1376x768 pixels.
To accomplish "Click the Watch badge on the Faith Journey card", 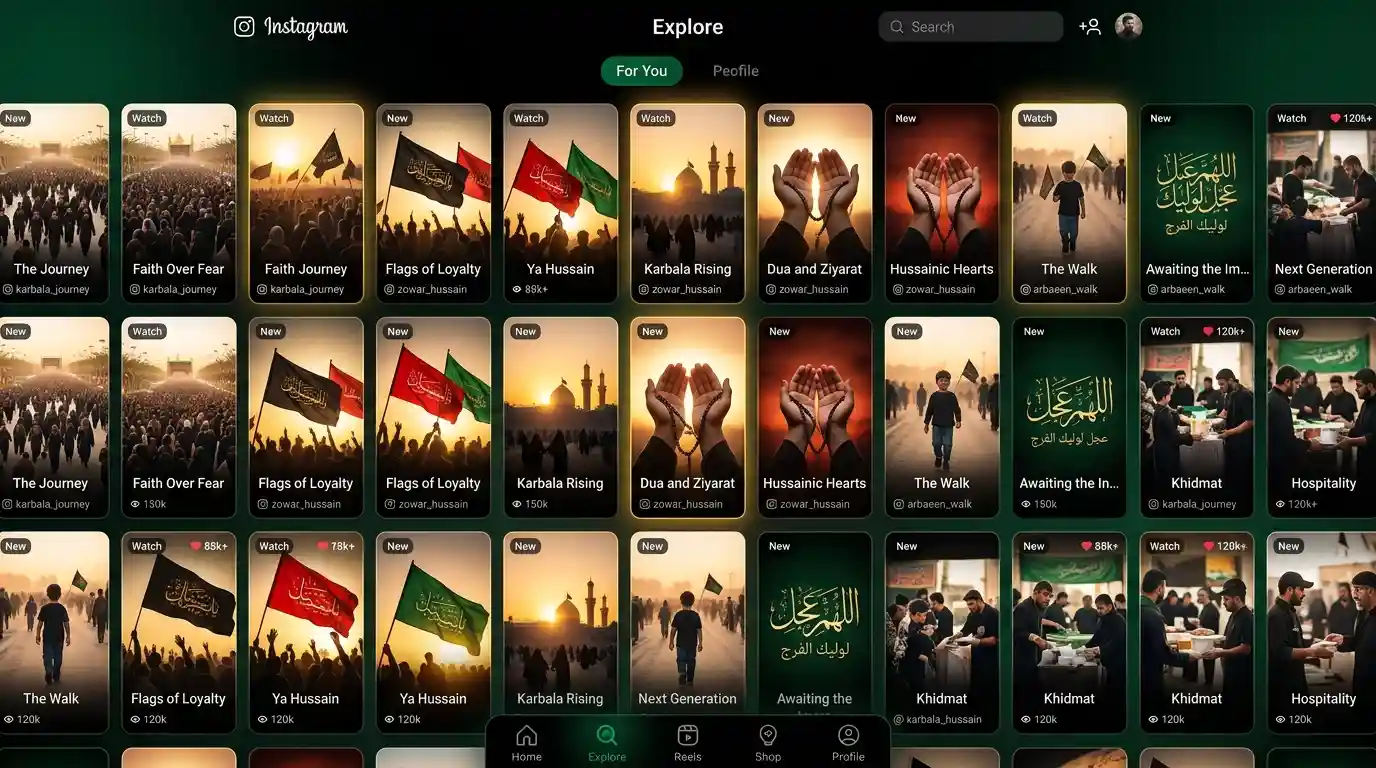I will [x=273, y=118].
